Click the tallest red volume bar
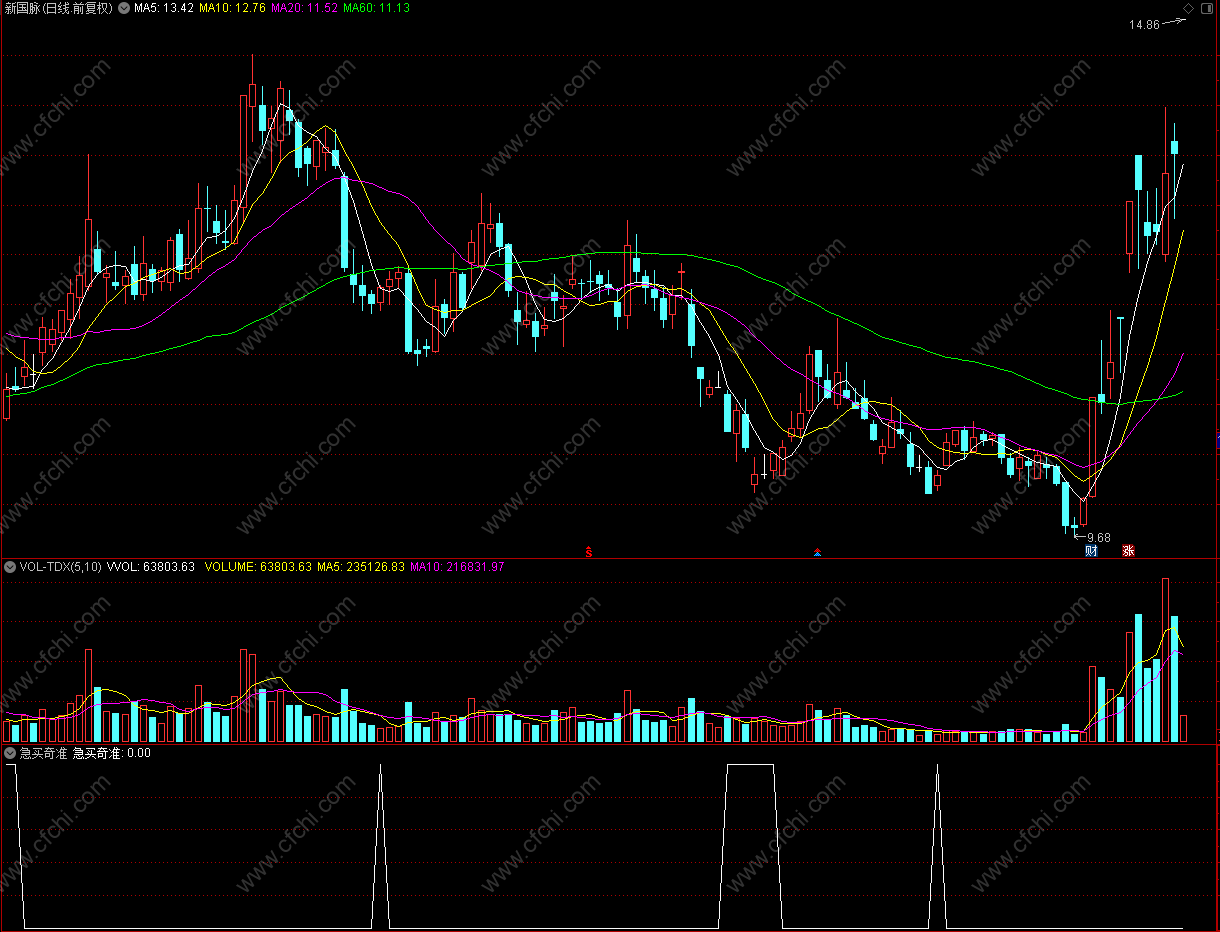The height and width of the screenshot is (932, 1220). [1165, 660]
